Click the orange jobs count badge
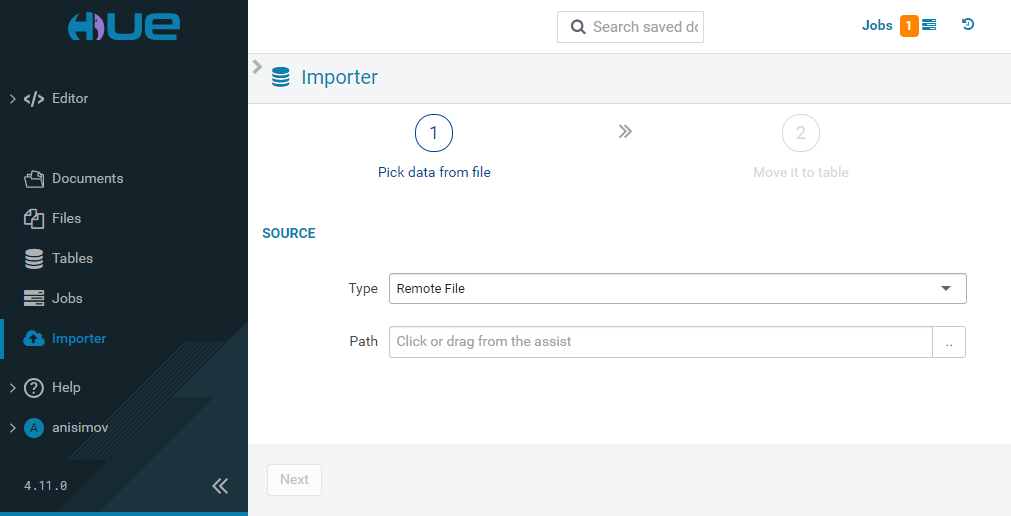 point(909,26)
